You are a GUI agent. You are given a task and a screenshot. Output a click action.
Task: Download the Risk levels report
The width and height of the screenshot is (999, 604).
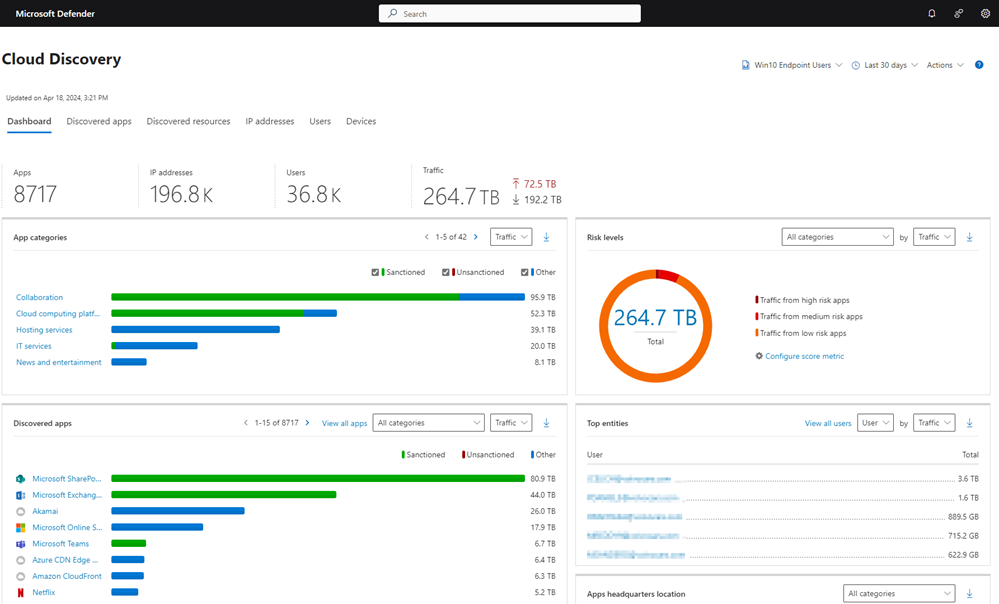(970, 237)
